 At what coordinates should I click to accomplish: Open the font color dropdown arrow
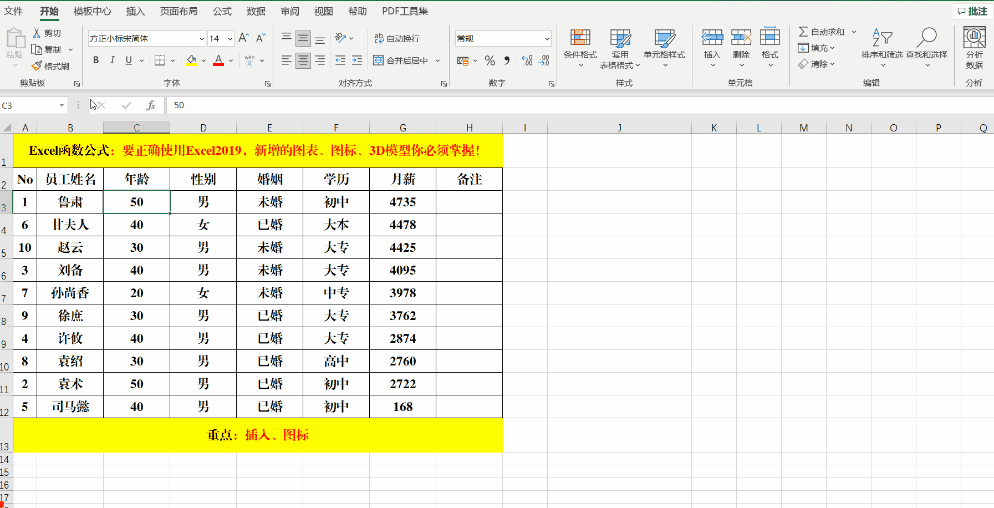231,60
